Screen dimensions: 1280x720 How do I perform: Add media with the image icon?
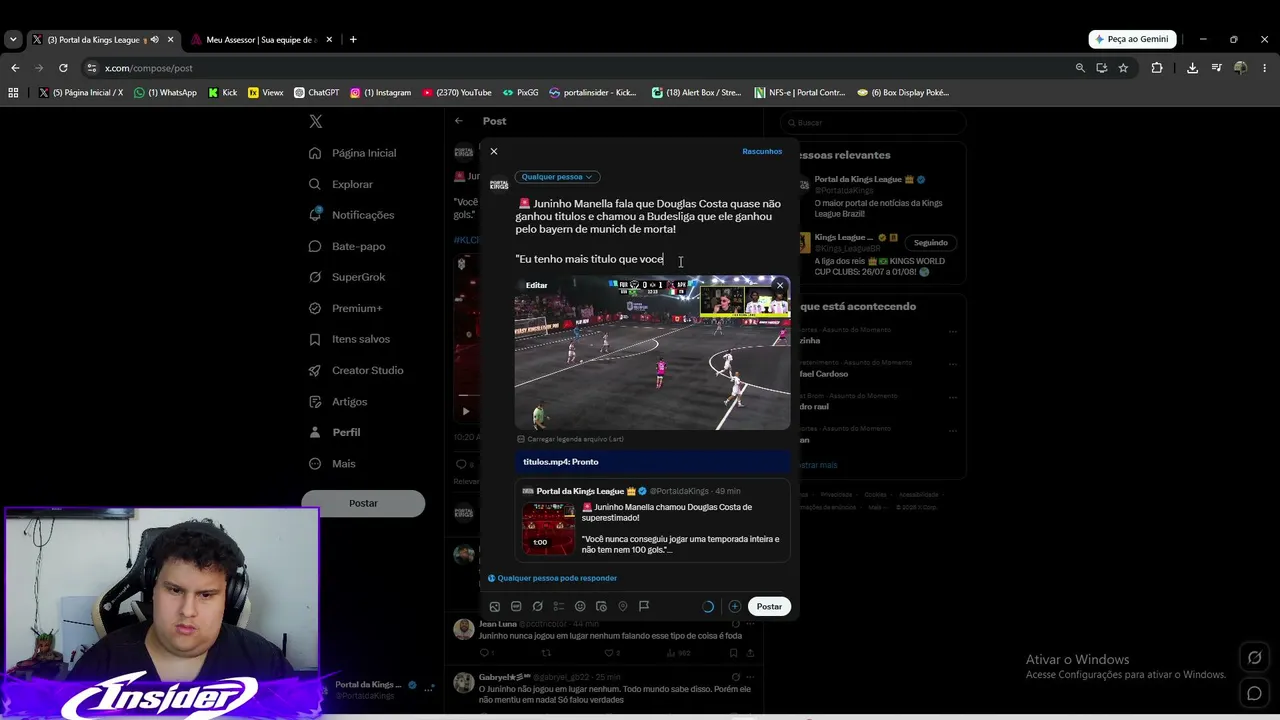(x=495, y=606)
